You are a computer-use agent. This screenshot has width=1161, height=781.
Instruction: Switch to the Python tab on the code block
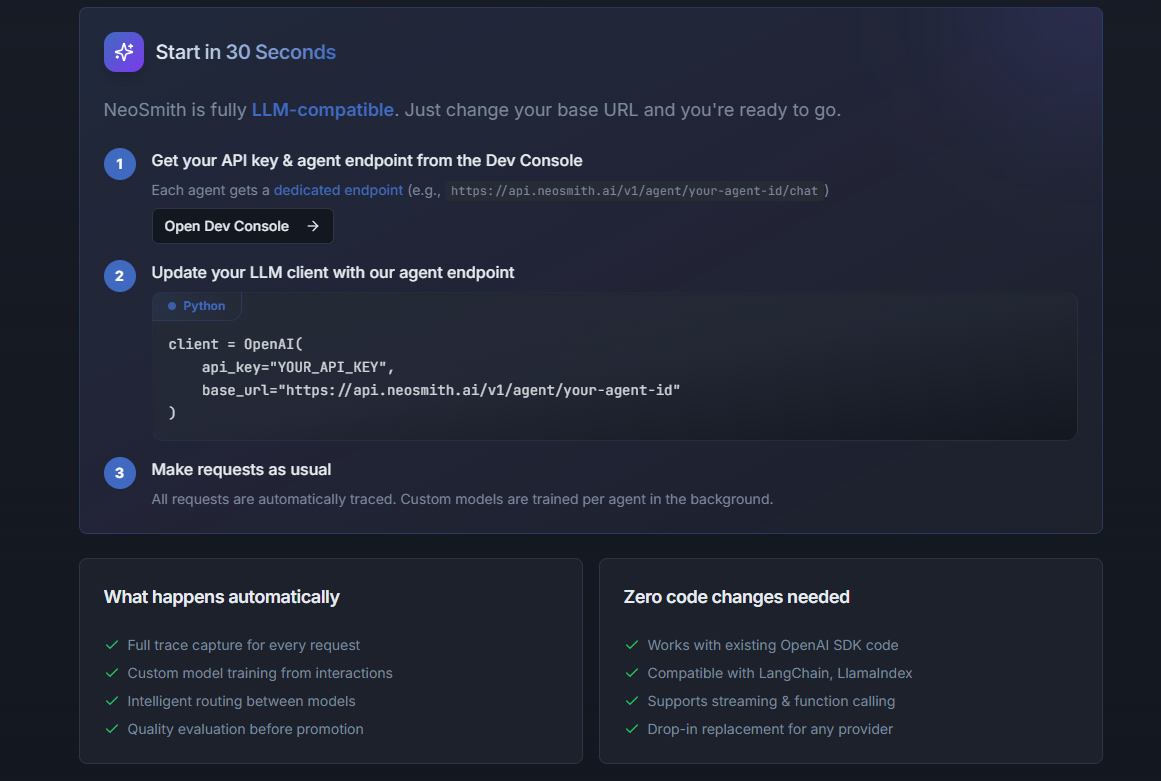tap(196, 306)
